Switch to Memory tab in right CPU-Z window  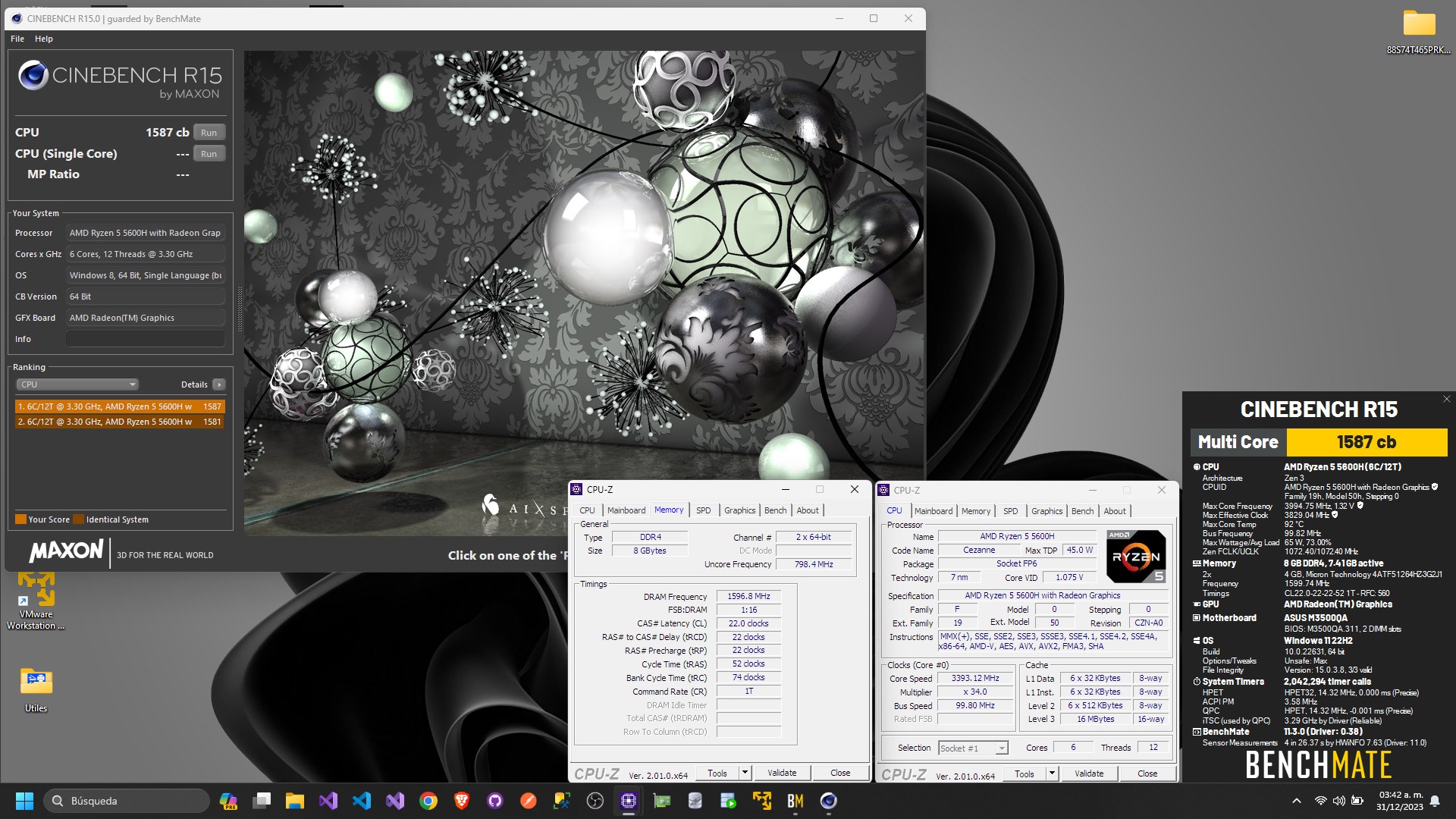(x=975, y=511)
